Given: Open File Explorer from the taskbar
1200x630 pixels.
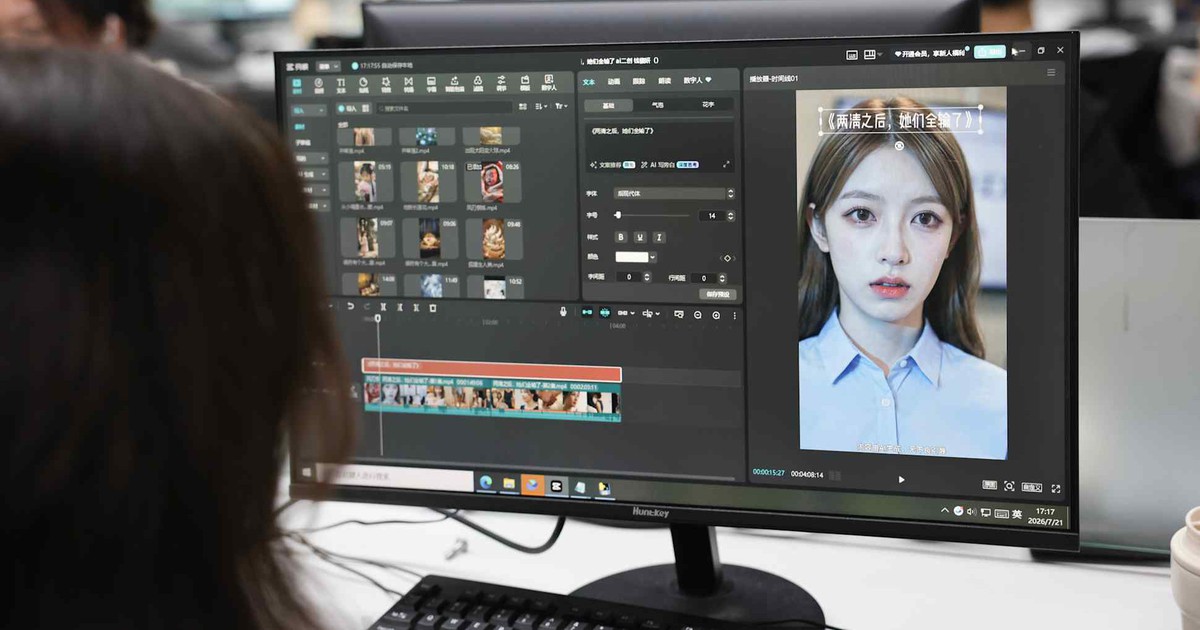Looking at the screenshot, I should [509, 484].
